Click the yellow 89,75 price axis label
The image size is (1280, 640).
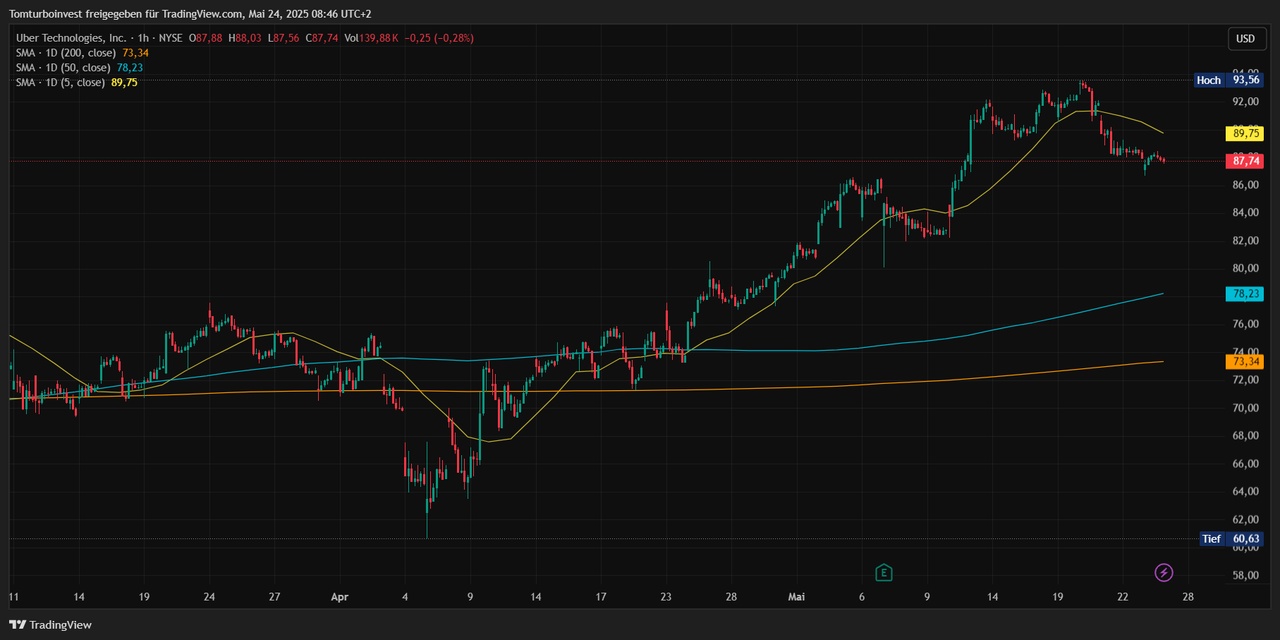point(1245,133)
